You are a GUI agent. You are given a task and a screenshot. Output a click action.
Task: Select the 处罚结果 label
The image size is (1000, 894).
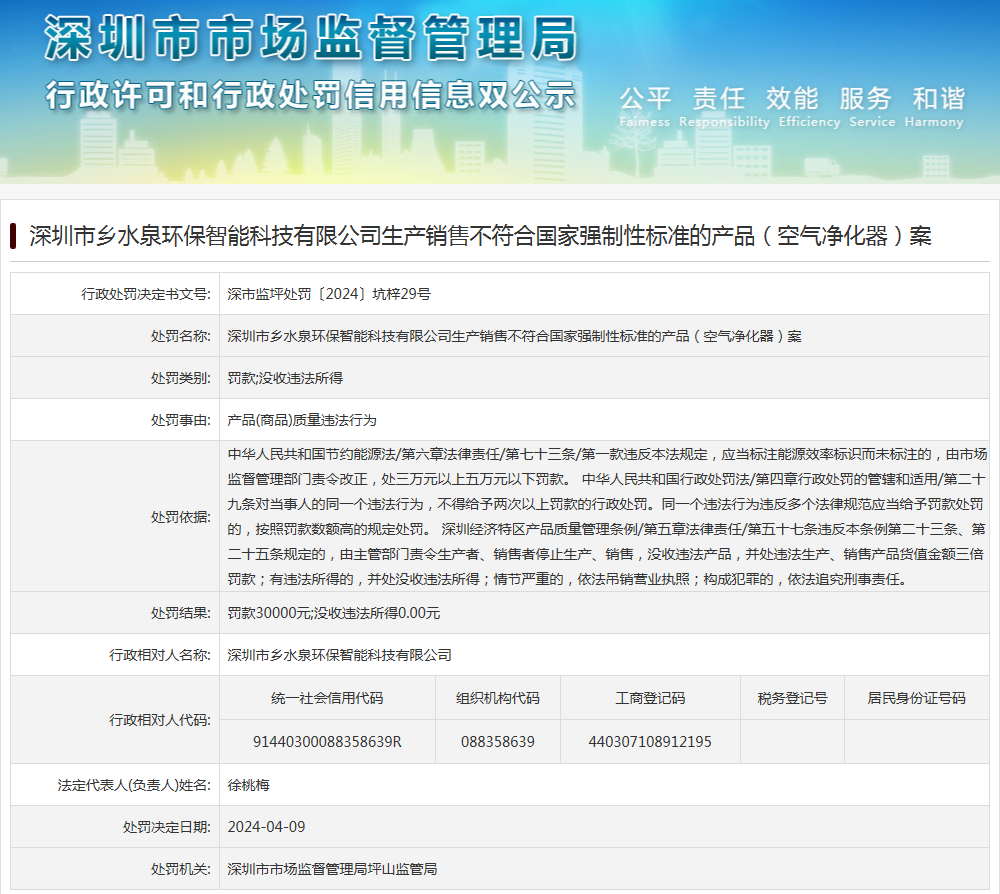coord(180,613)
